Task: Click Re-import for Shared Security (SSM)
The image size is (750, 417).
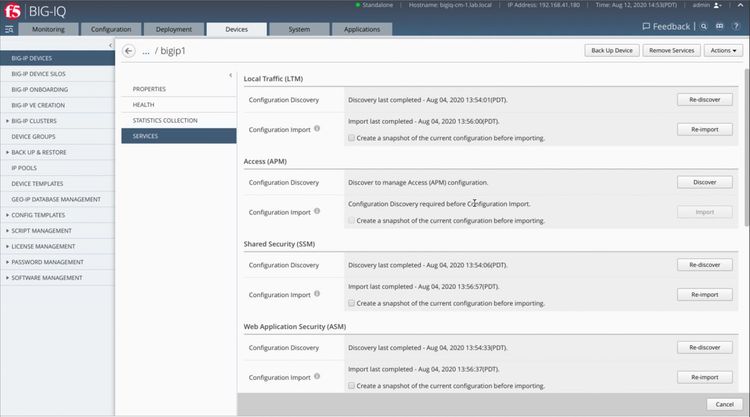Action: pos(705,295)
